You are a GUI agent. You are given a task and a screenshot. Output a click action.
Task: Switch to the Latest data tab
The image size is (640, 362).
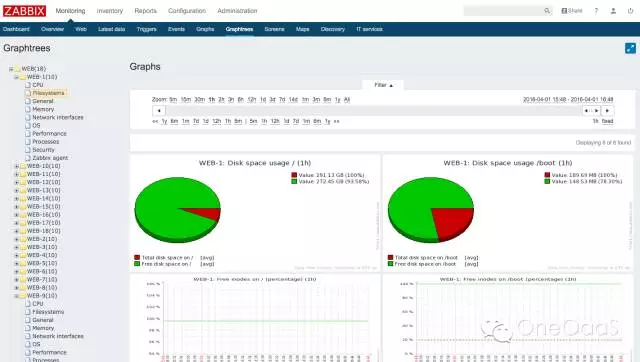pos(111,29)
